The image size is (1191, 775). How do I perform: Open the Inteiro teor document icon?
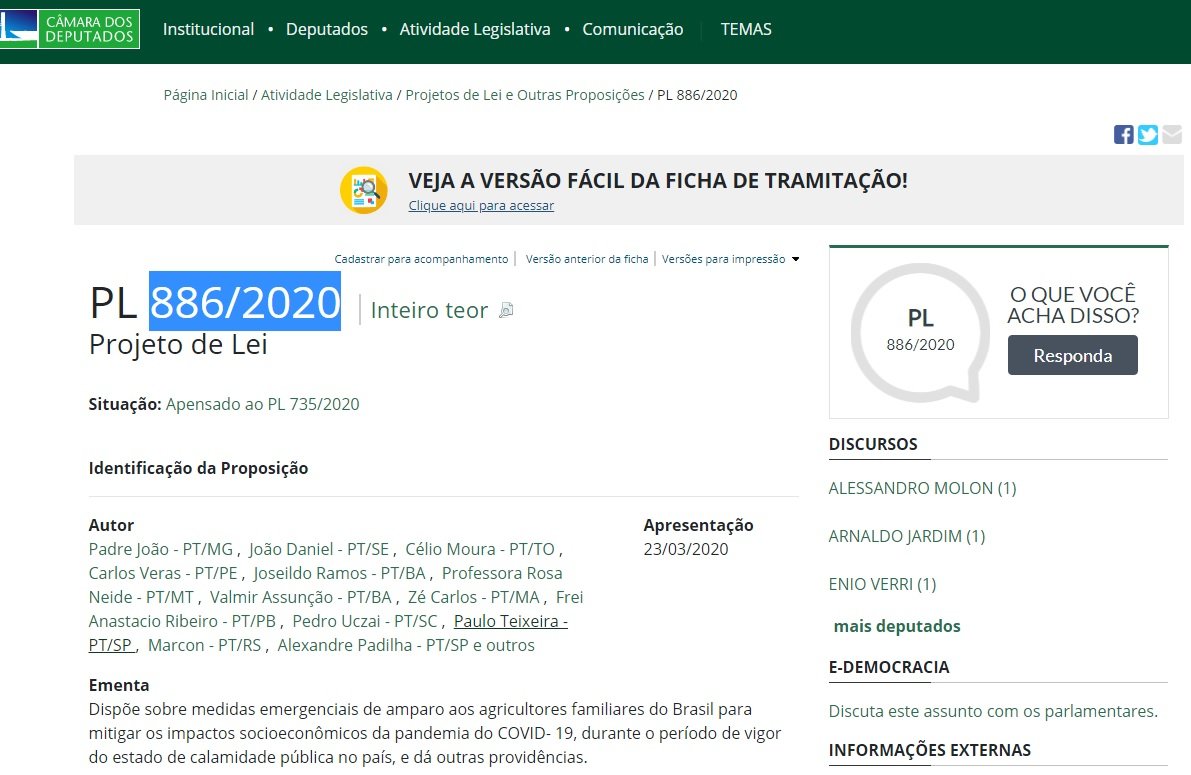[x=506, y=311]
